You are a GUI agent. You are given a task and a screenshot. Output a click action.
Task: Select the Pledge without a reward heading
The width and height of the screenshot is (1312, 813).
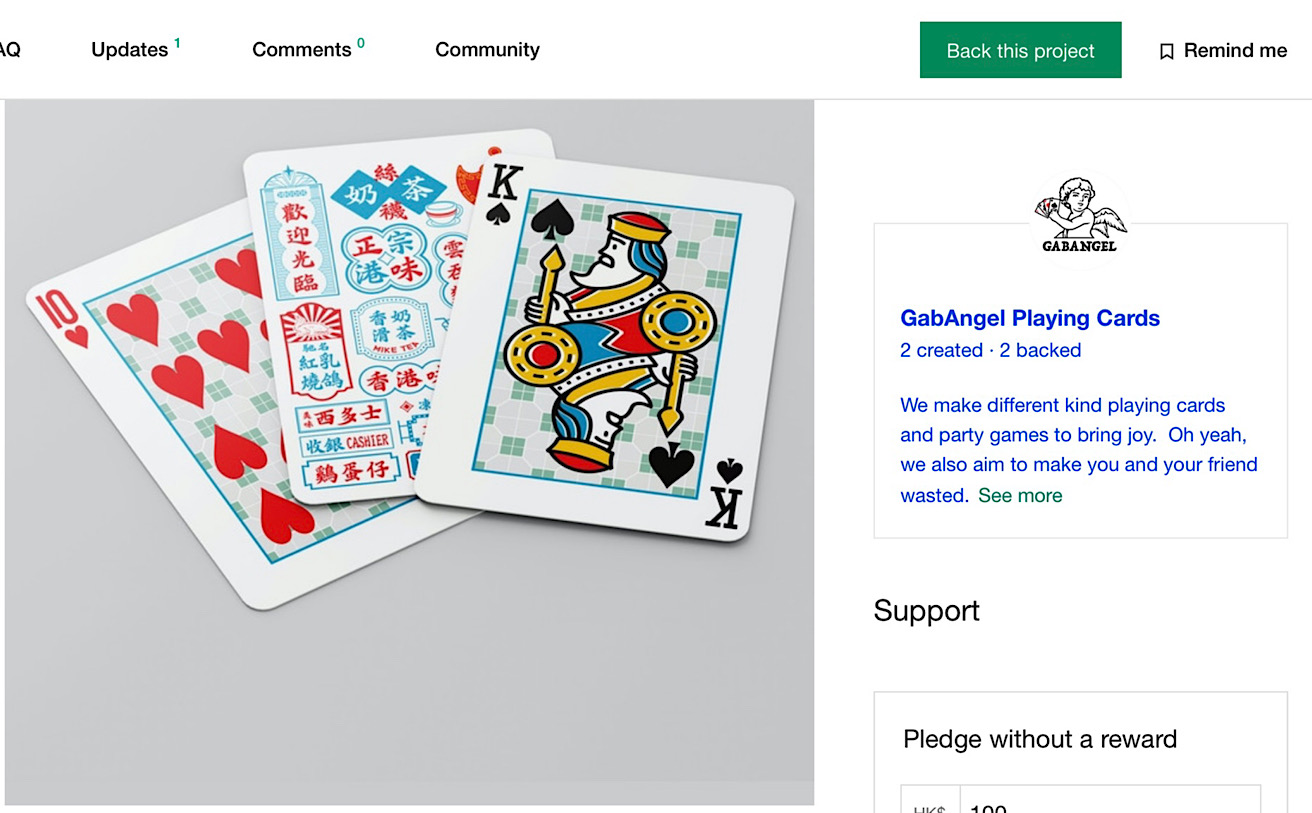coord(1040,739)
